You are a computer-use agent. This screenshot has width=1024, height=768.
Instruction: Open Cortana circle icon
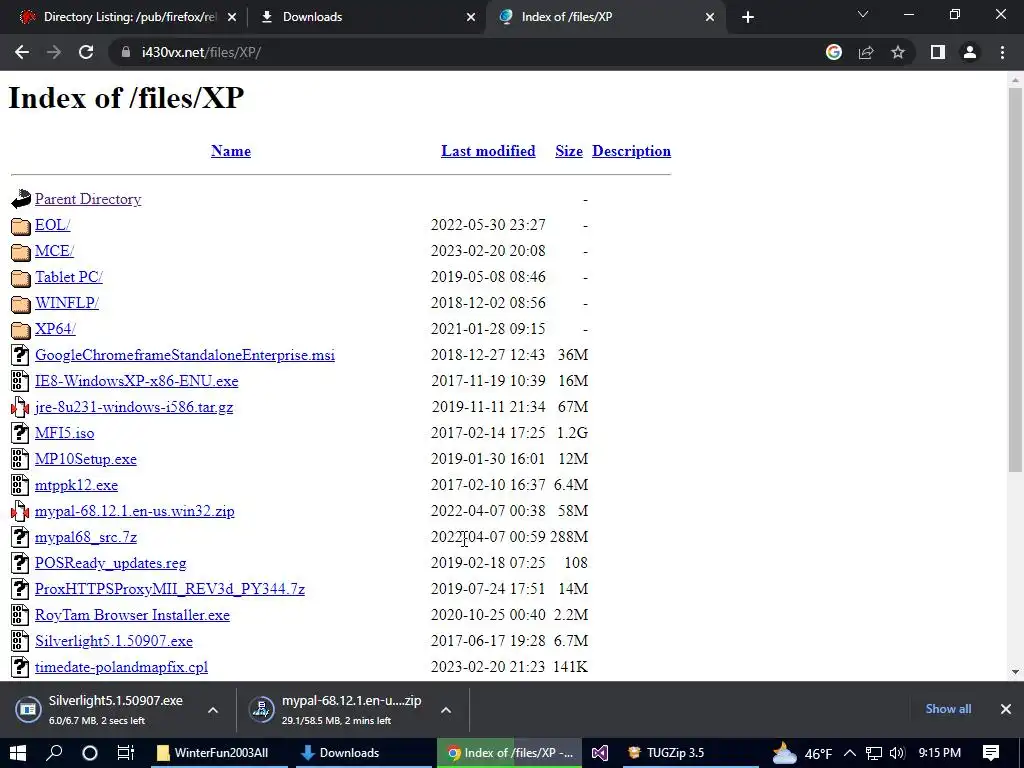(x=89, y=753)
